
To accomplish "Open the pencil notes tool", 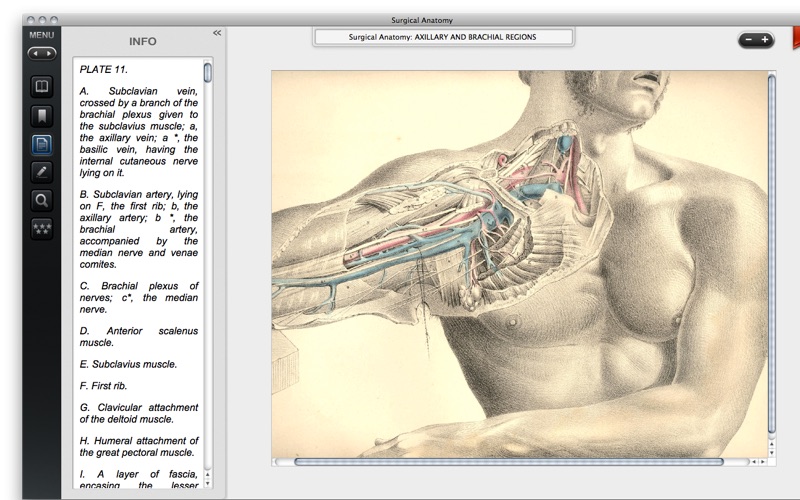I will coord(41,171).
